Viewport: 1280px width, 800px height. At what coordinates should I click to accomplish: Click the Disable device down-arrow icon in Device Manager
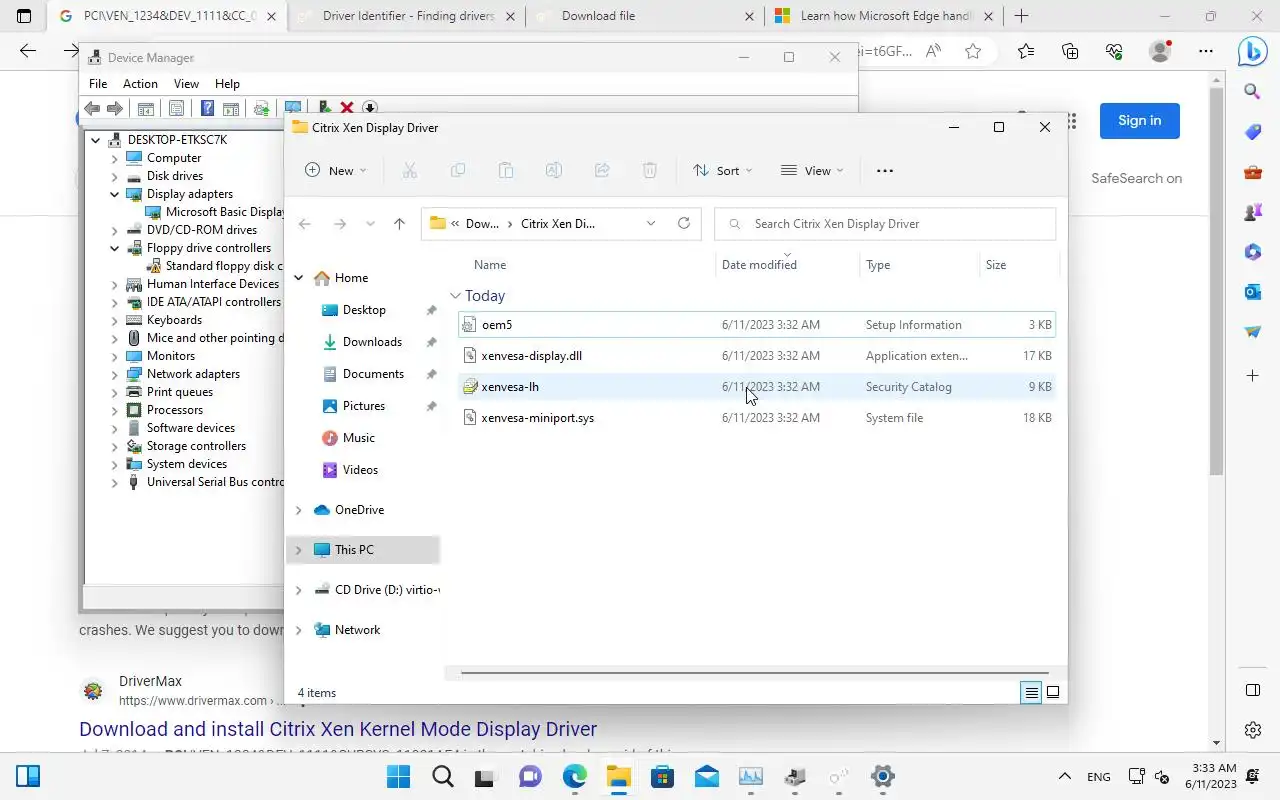pos(369,108)
